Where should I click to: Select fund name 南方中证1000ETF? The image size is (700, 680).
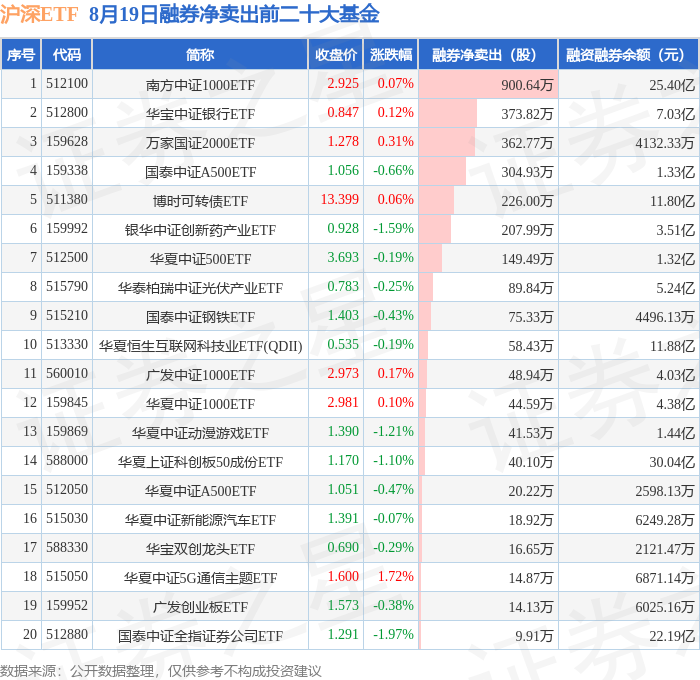(x=200, y=85)
